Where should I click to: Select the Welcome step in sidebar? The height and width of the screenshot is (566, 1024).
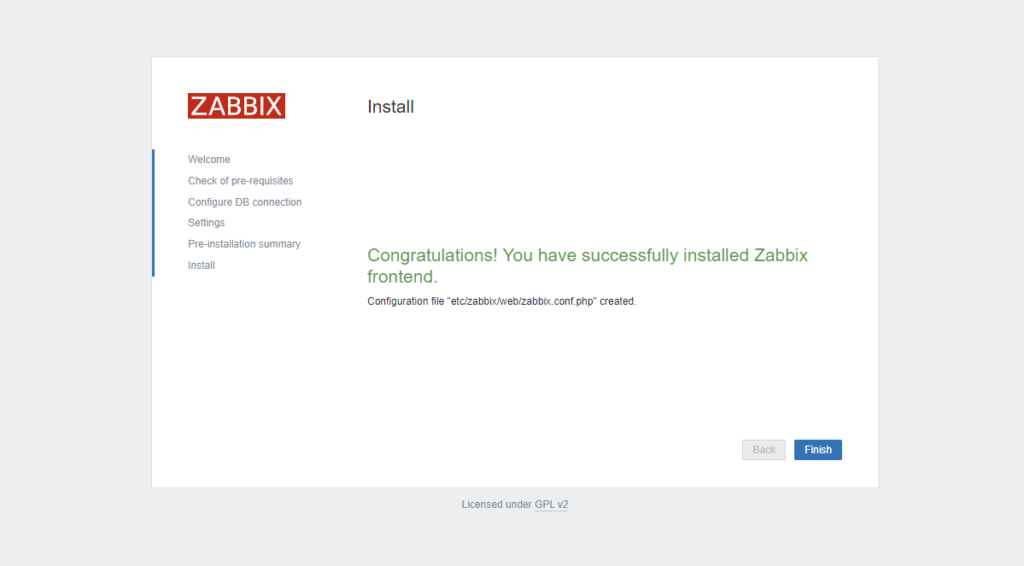pyautogui.click(x=209, y=160)
